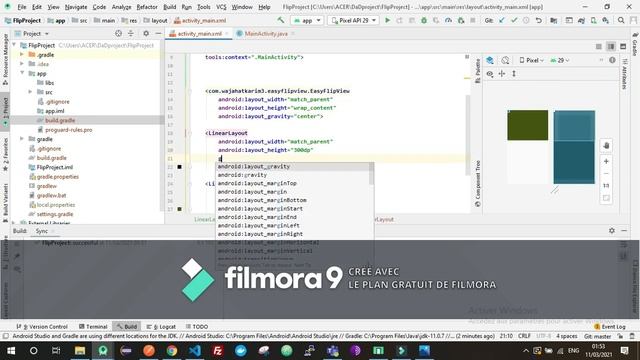The image size is (640, 360).
Task: Open the Event Log
Action: tap(610, 327)
